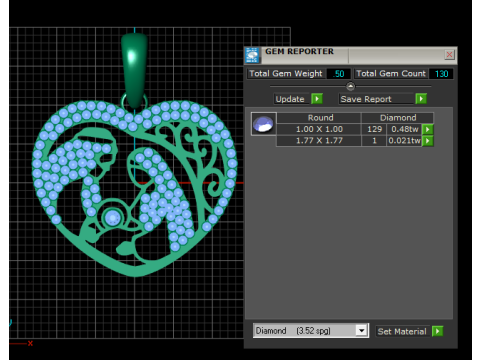Click the Gem Reporter logo icon
Viewport: 480px width, 360px height.
252,55
